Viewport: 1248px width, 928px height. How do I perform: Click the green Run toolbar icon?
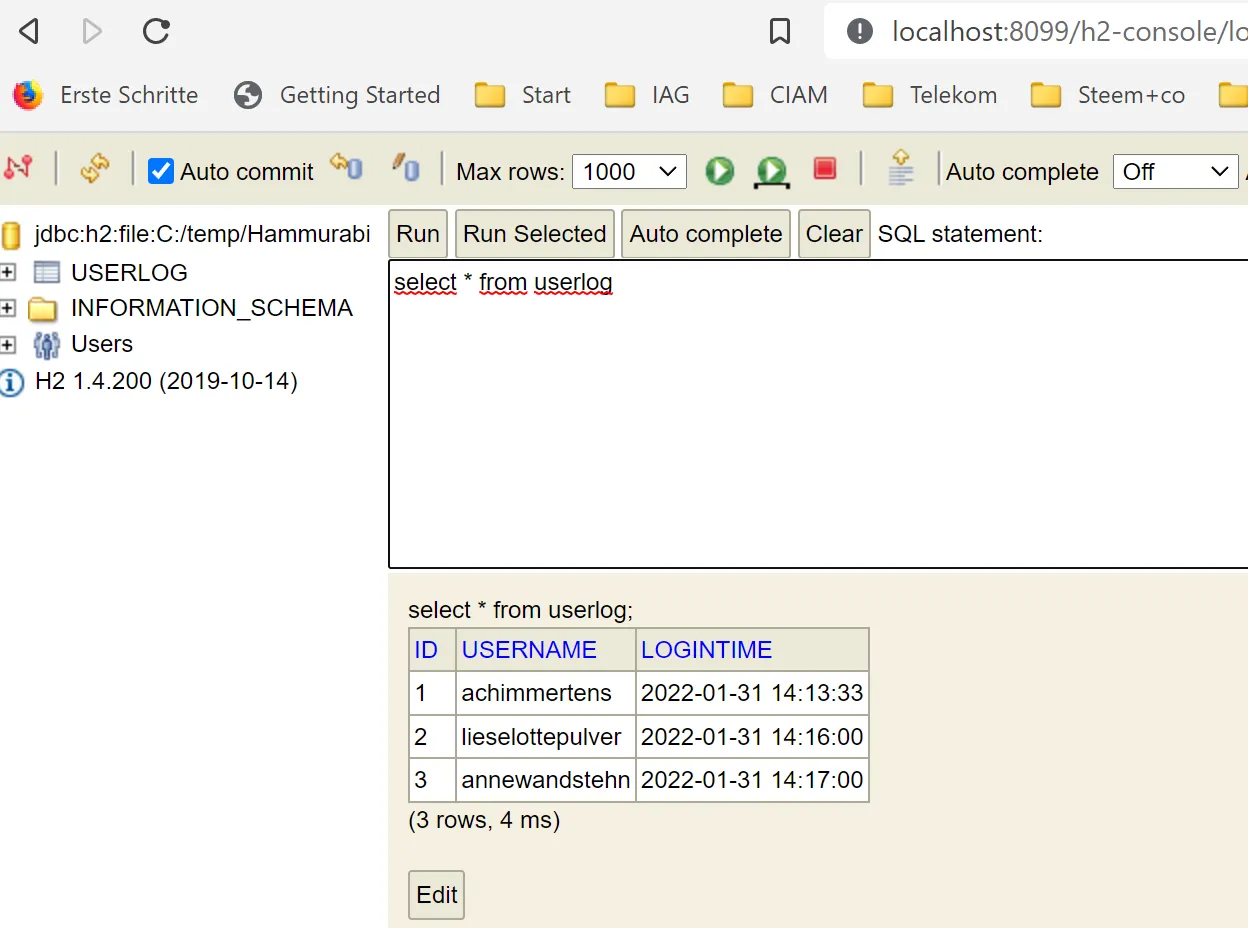coord(719,171)
